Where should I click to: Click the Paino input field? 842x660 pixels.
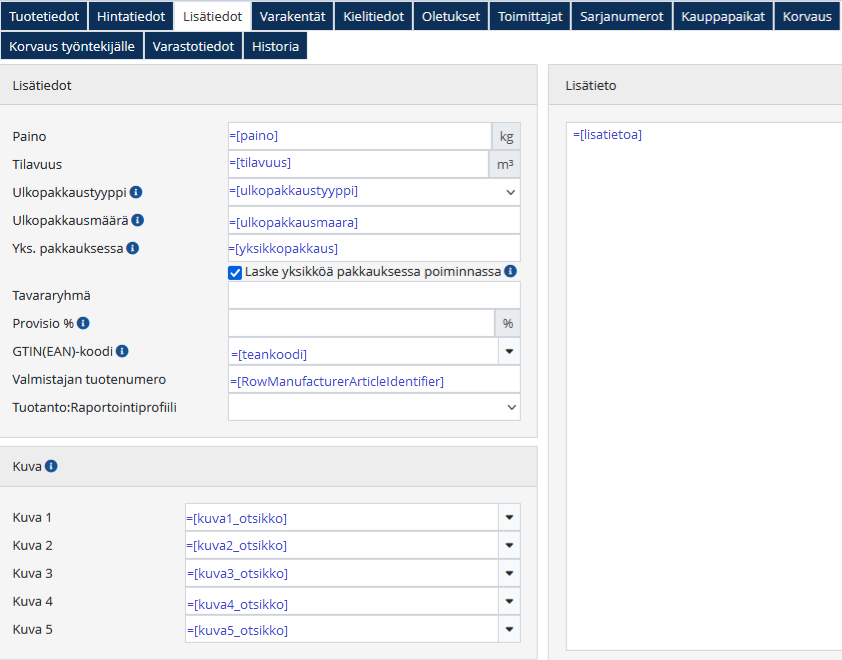pyautogui.click(x=359, y=136)
